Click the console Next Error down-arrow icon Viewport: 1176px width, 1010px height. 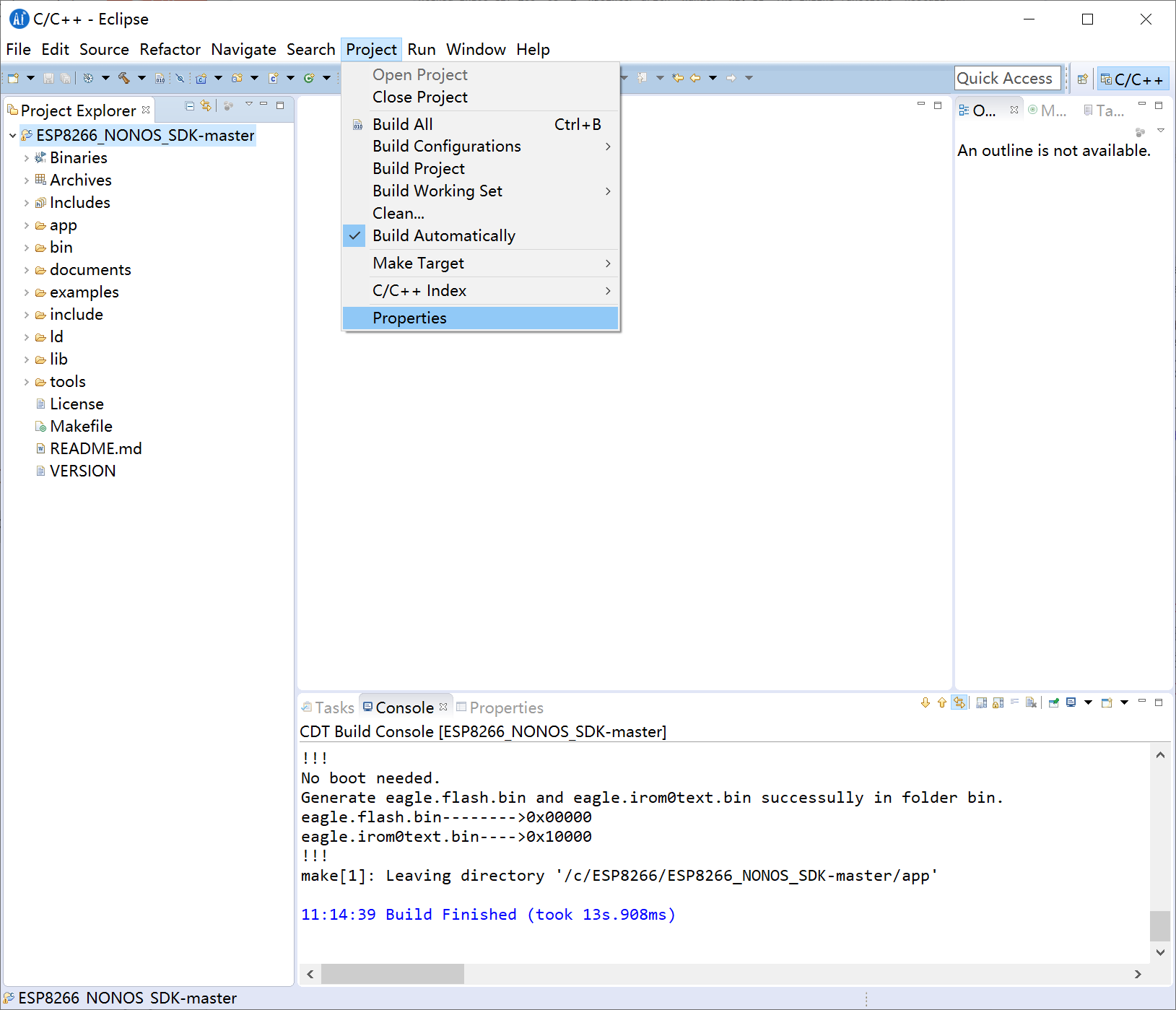click(x=925, y=702)
